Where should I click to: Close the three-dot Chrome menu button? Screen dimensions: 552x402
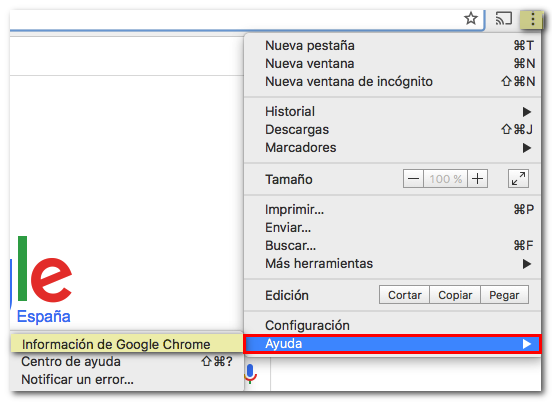[533, 19]
